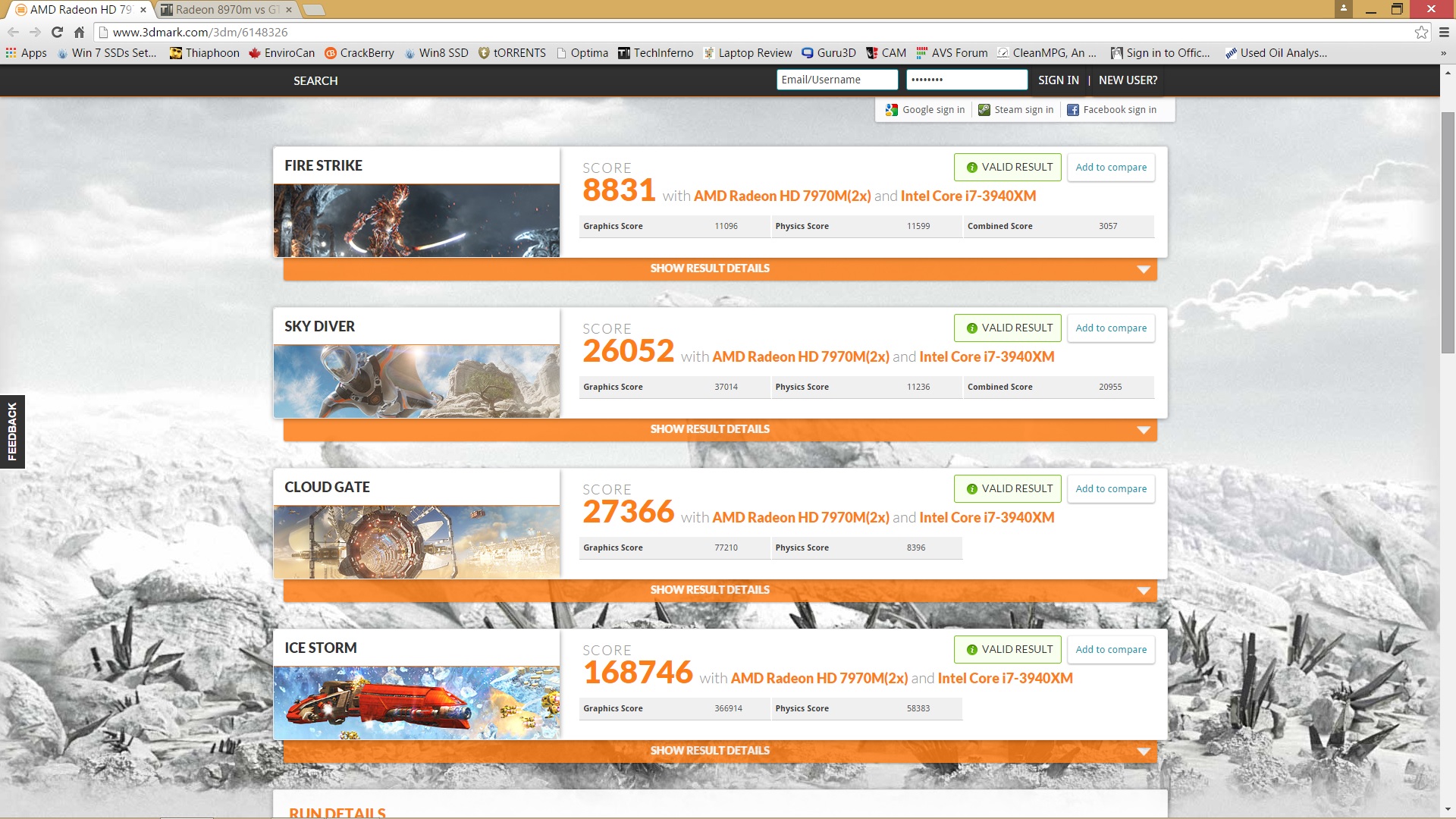Sign in with Steam
This screenshot has height=819, width=1456.
[x=1015, y=110]
